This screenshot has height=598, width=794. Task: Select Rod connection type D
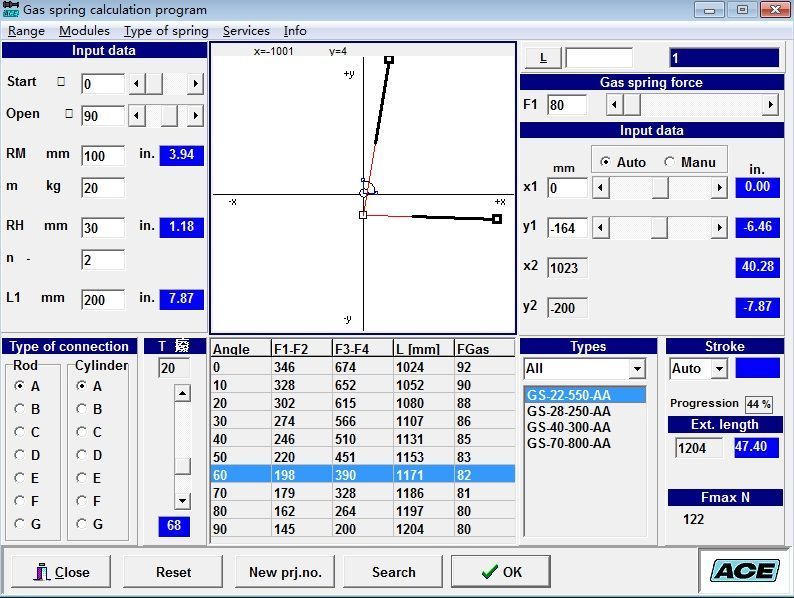pos(19,455)
